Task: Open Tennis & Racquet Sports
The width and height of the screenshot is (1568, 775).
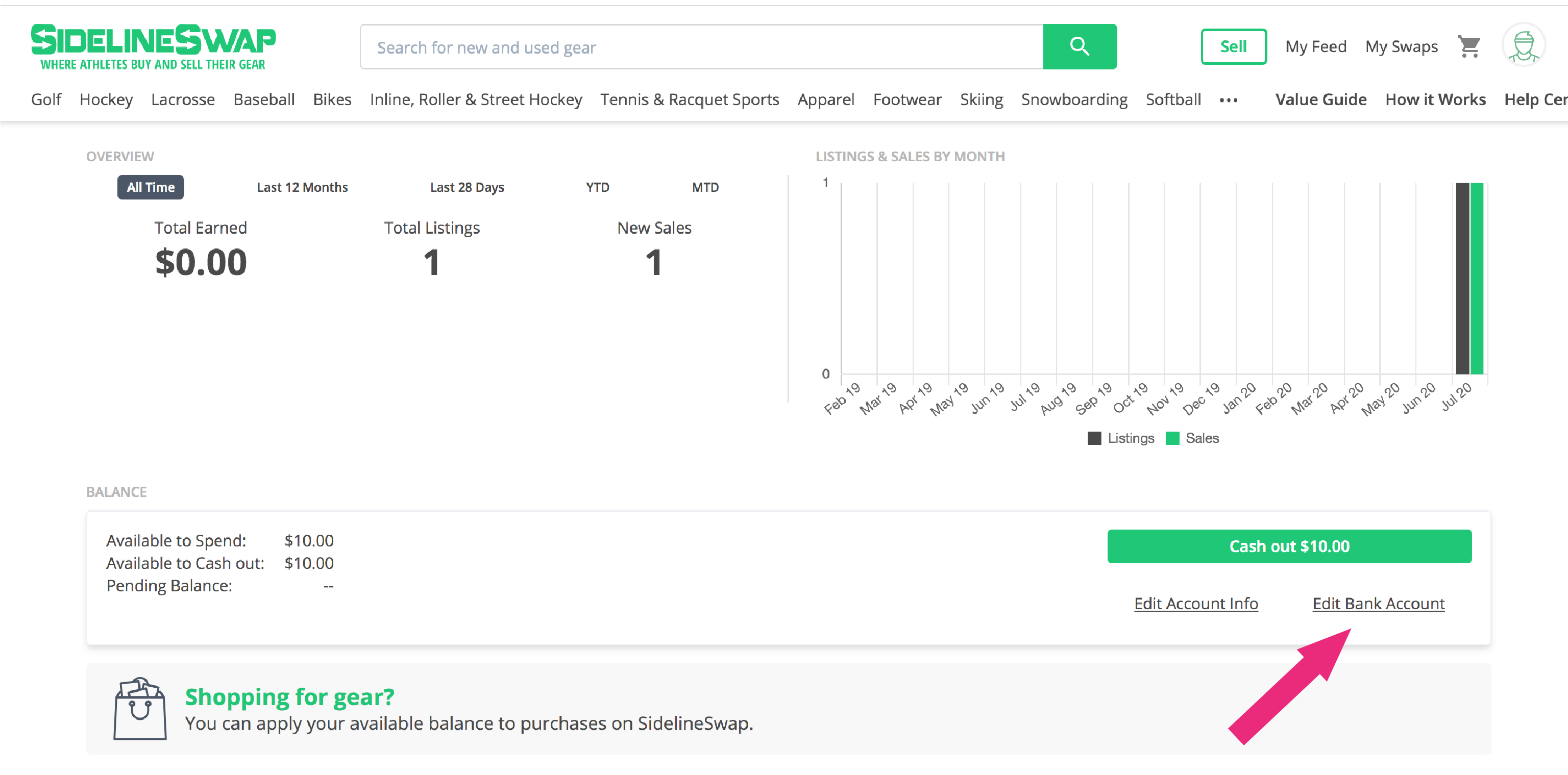Action: click(689, 100)
